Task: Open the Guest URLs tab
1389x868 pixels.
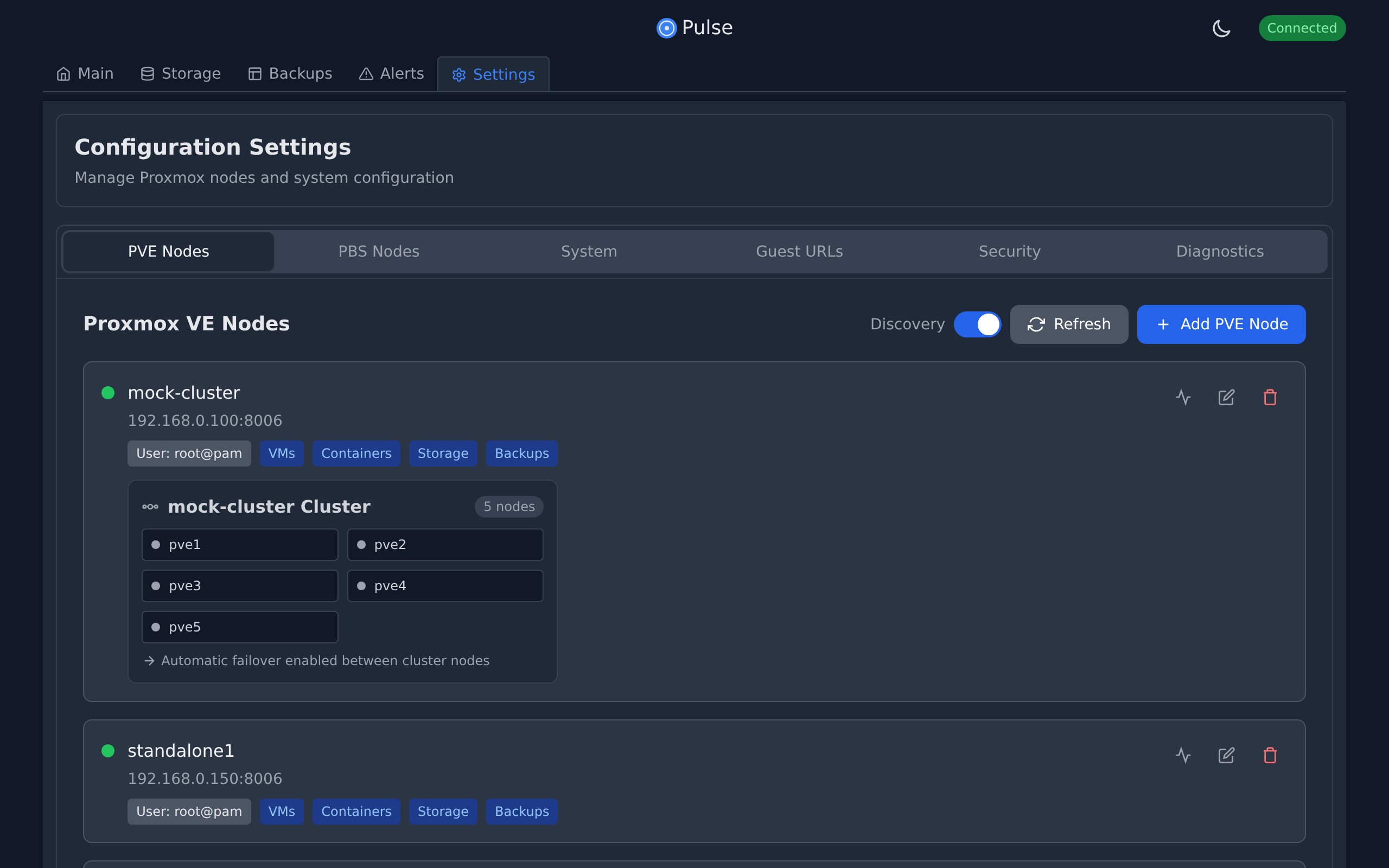Action: [799, 251]
